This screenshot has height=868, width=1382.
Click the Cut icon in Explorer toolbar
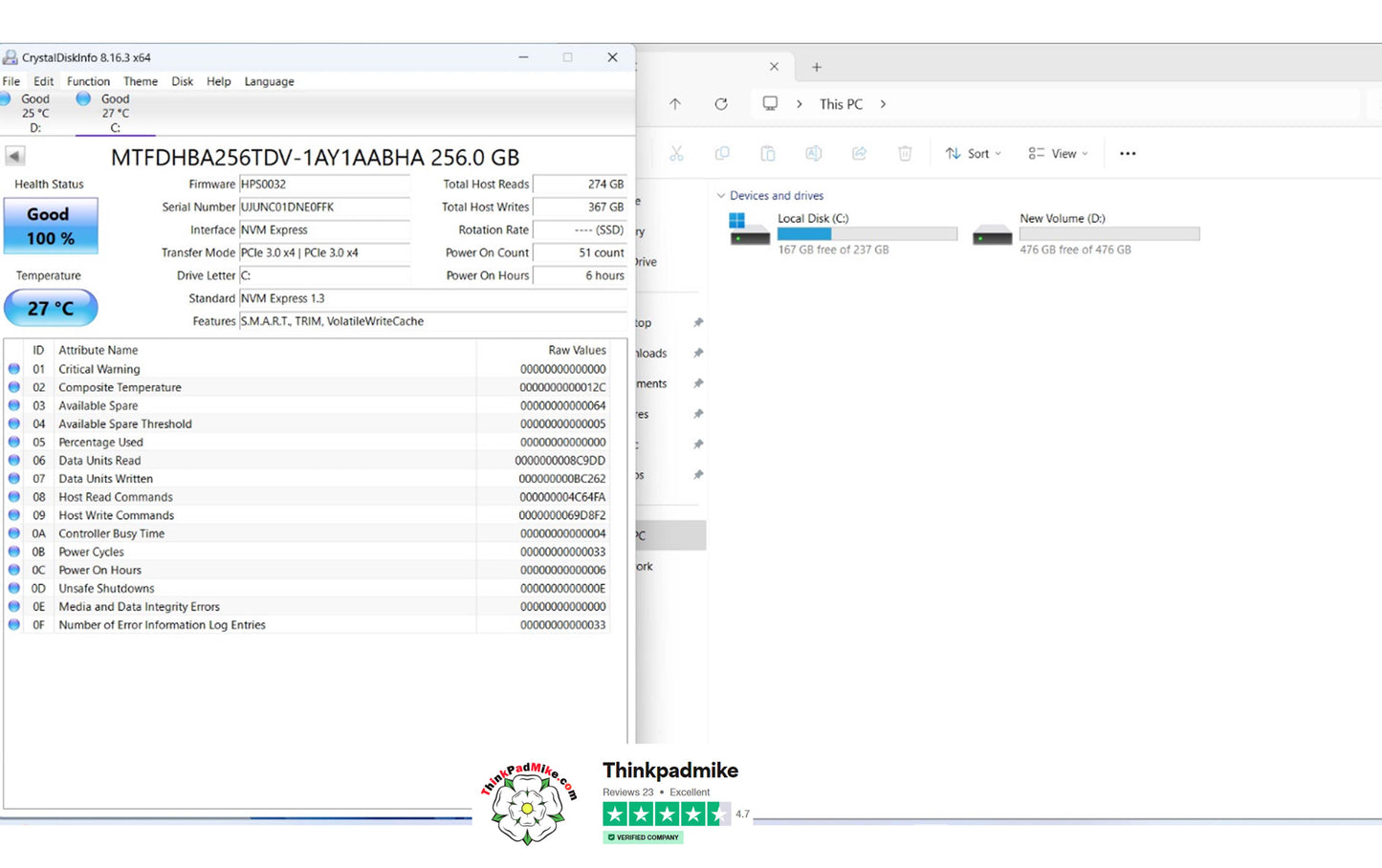tap(676, 153)
